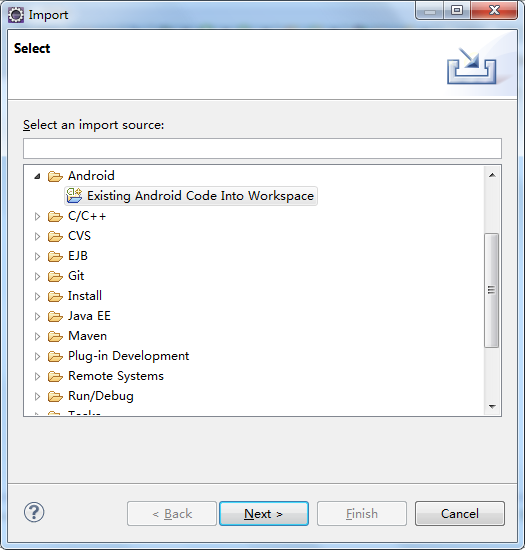The height and width of the screenshot is (550, 525).
Task: Focus the import source filter field
Action: pos(262,148)
